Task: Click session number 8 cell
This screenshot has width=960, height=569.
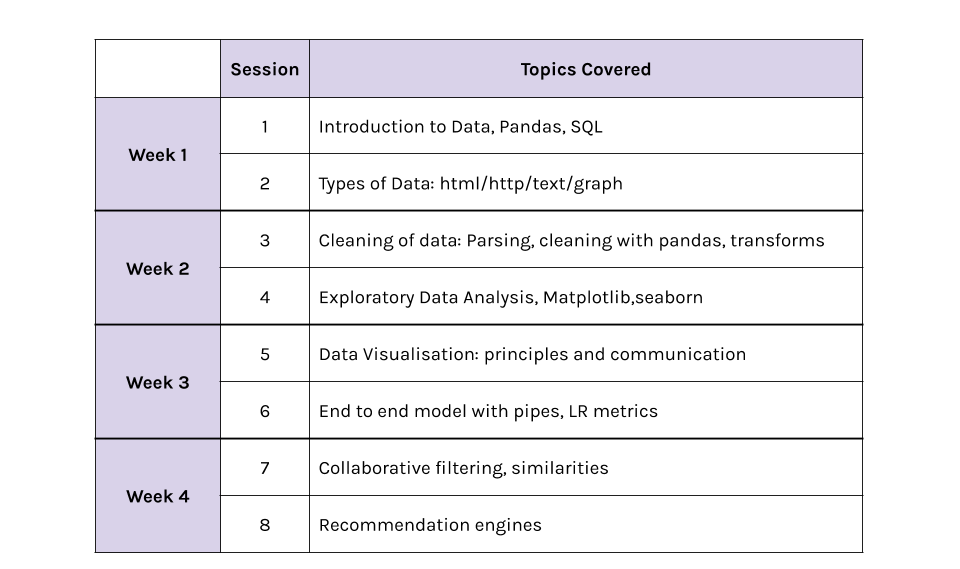Action: tap(264, 524)
